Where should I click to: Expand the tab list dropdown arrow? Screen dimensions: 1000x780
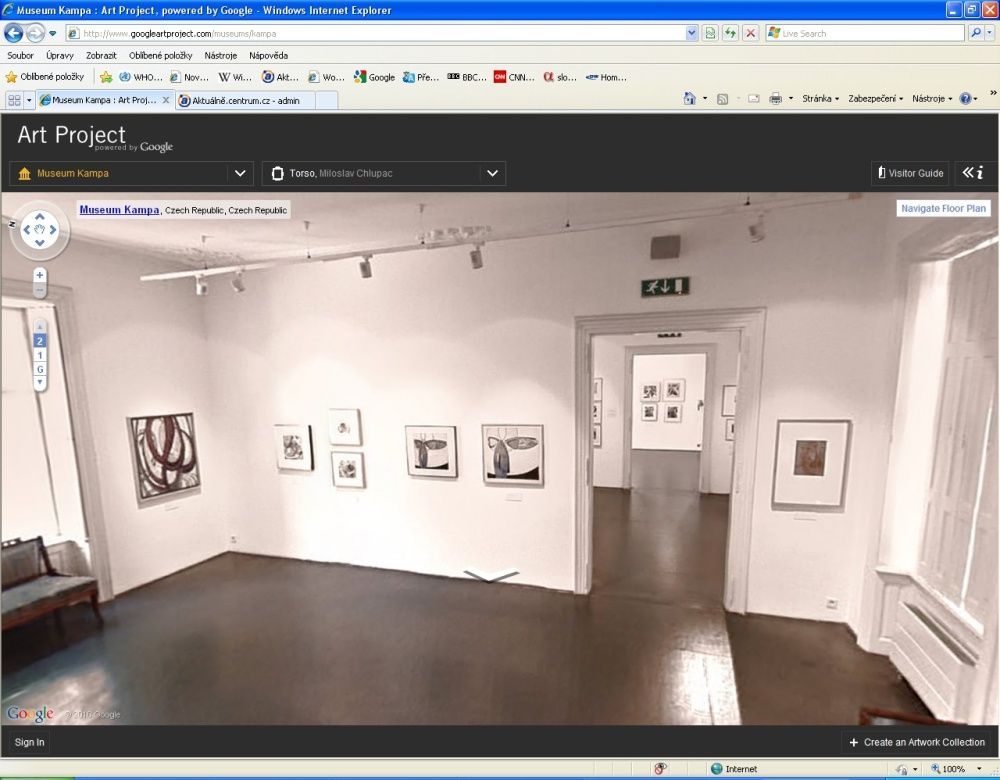click(29, 100)
